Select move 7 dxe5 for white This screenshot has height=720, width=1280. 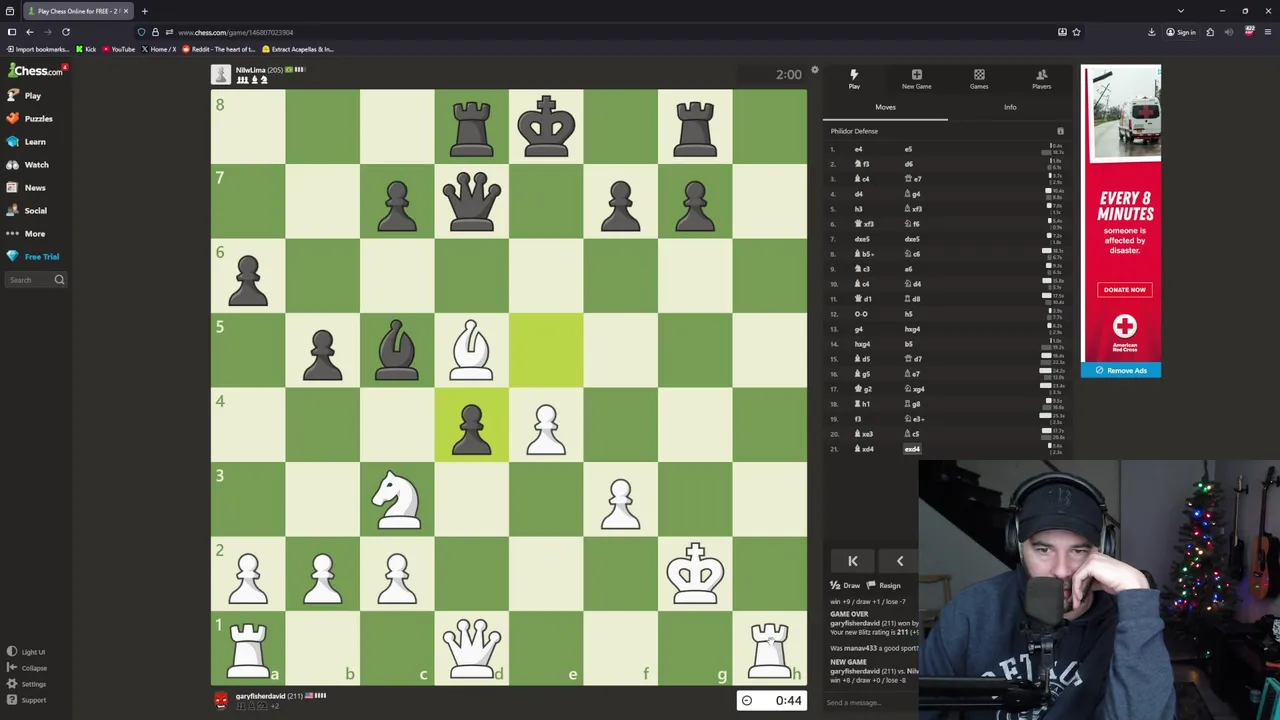861,239
